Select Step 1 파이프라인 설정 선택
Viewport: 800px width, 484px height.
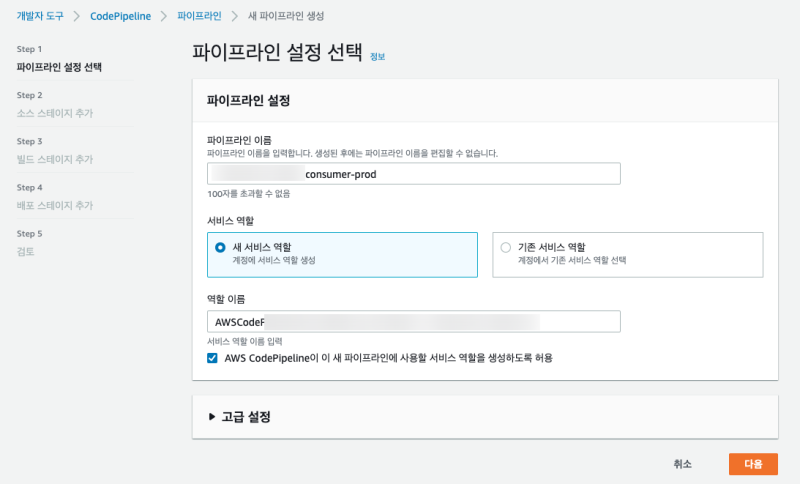coord(59,68)
